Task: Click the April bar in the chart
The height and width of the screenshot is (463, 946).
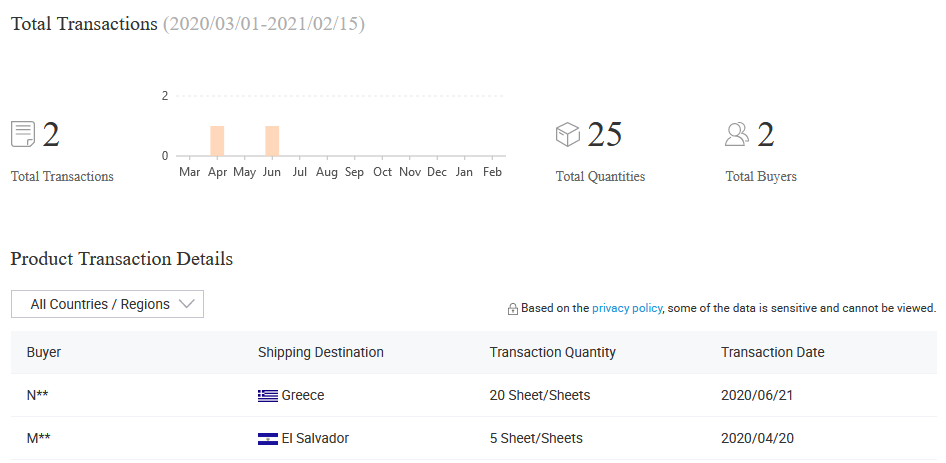Action: click(217, 141)
